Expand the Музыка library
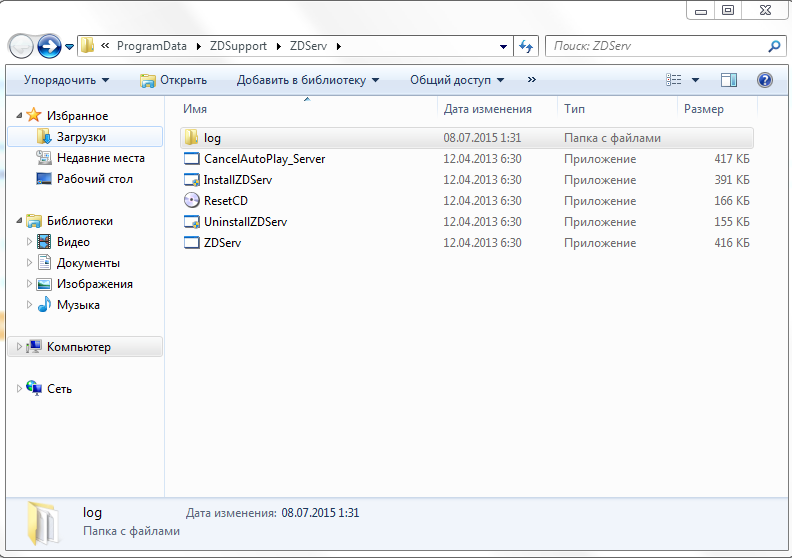Image resolution: width=792 pixels, height=558 pixels. pyautogui.click(x=29, y=305)
